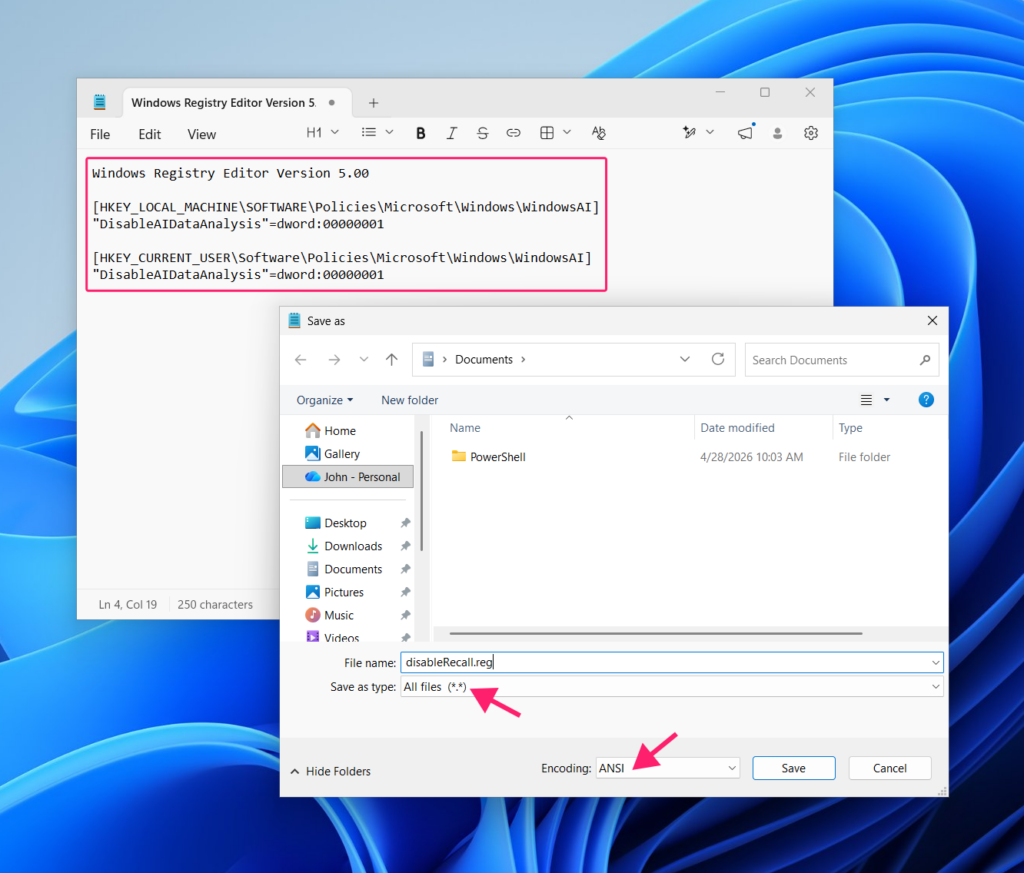Open the Notepad View menu
The width and height of the screenshot is (1024, 873).
coord(202,135)
